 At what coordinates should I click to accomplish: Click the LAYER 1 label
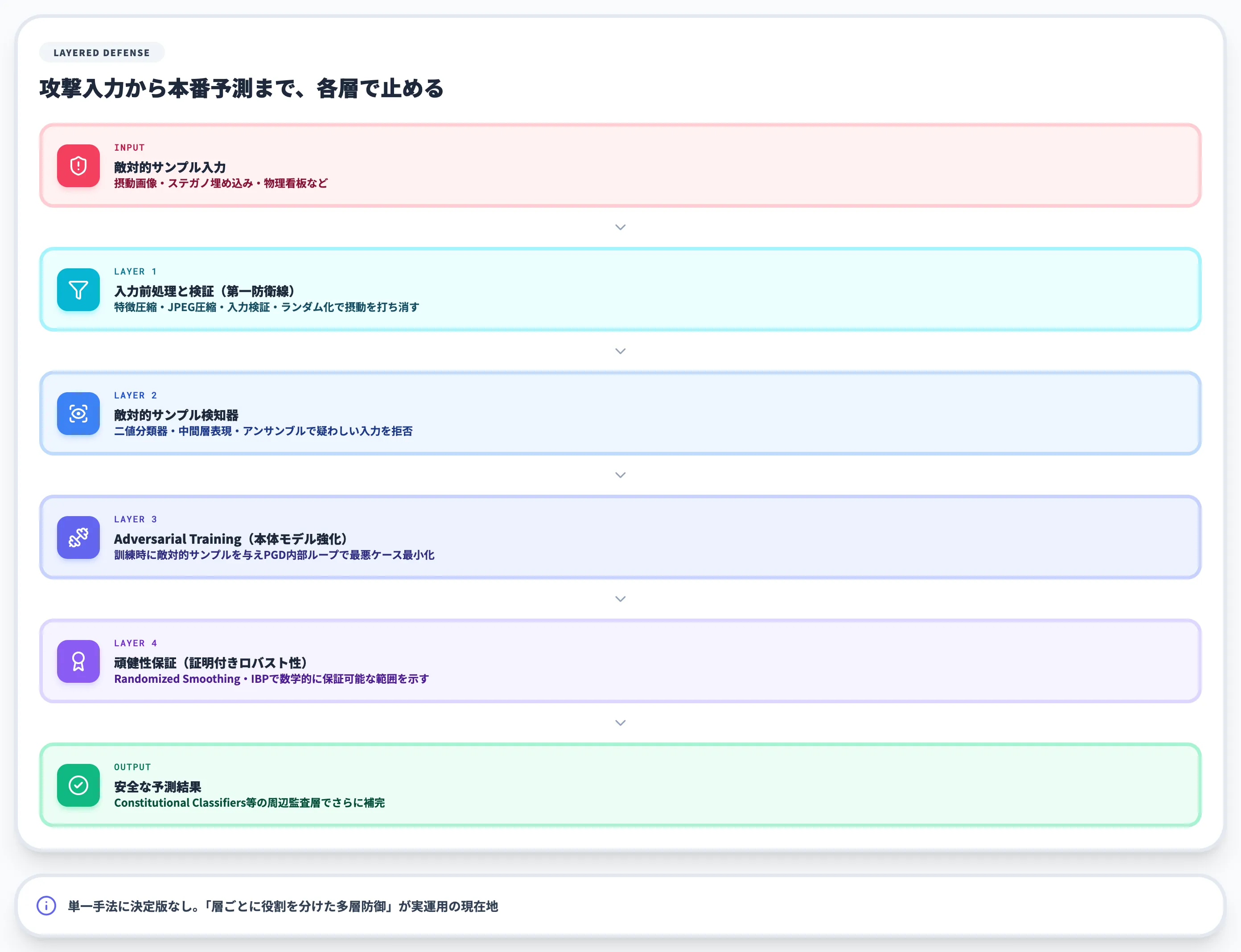(x=136, y=271)
